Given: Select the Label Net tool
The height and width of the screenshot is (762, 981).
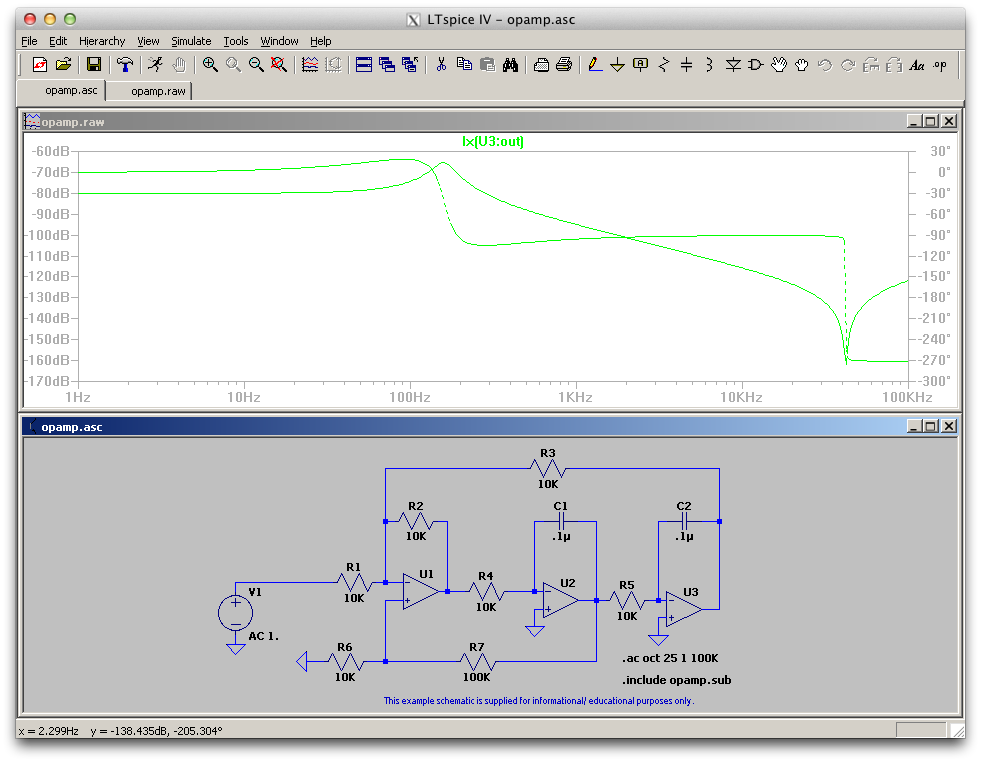Looking at the screenshot, I should pyautogui.click(x=640, y=64).
